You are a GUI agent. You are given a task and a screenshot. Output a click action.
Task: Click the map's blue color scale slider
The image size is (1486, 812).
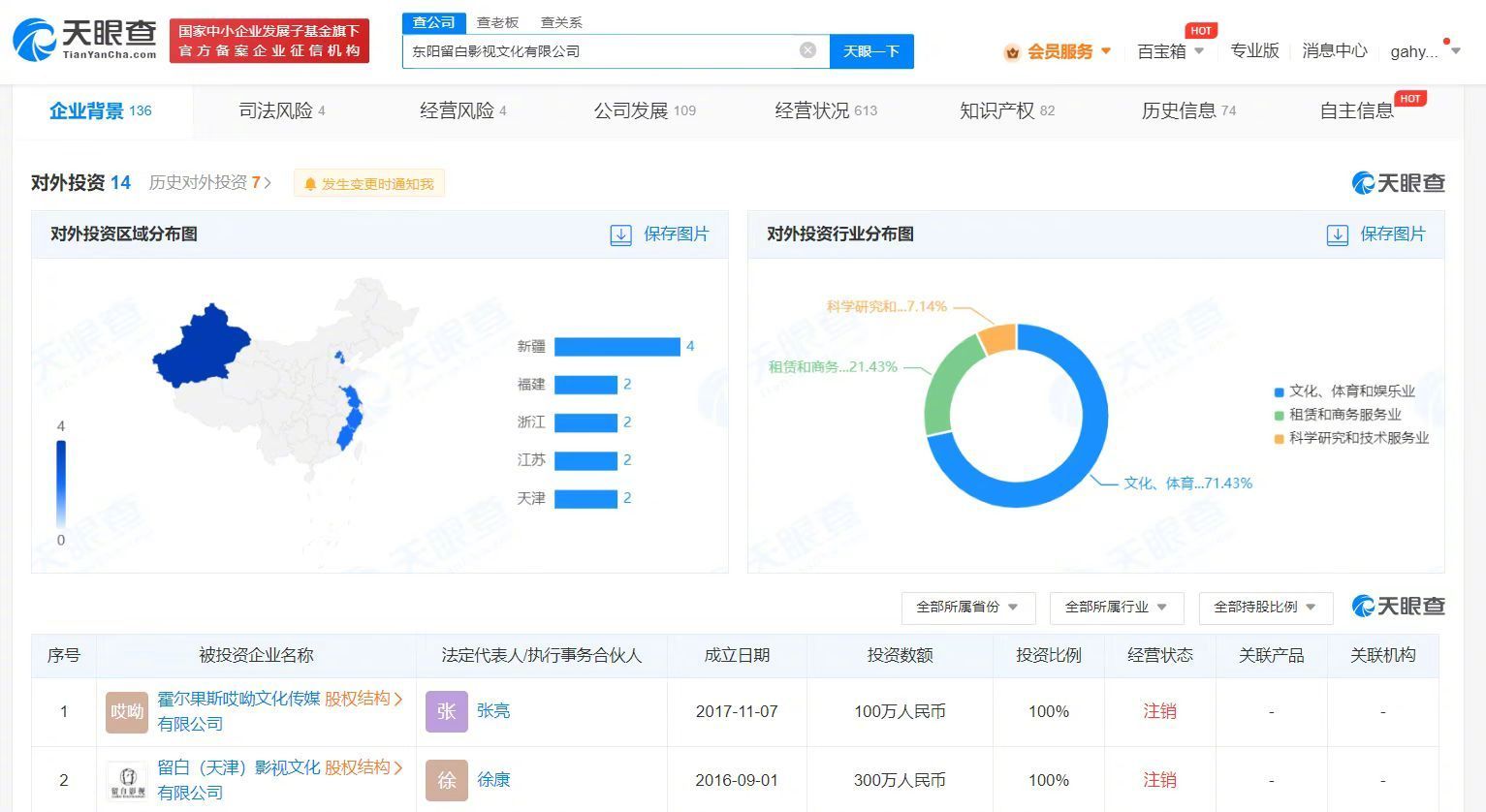tap(61, 483)
